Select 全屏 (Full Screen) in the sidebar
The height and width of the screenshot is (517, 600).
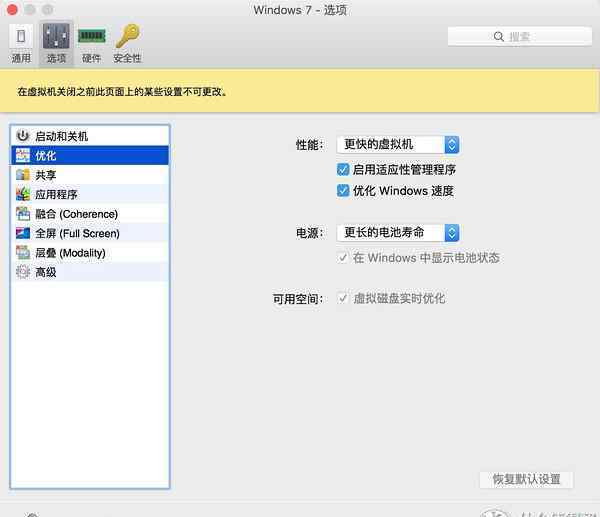pos(90,233)
